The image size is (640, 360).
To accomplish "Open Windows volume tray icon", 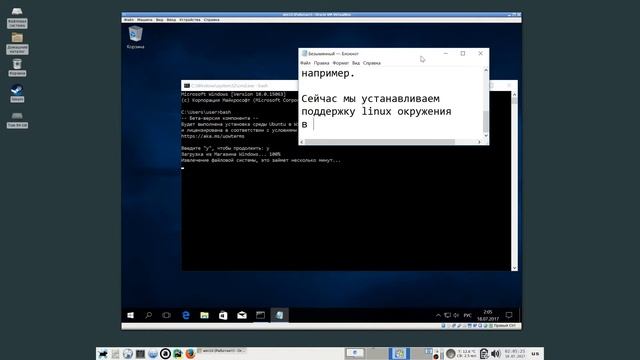I will click(456, 315).
